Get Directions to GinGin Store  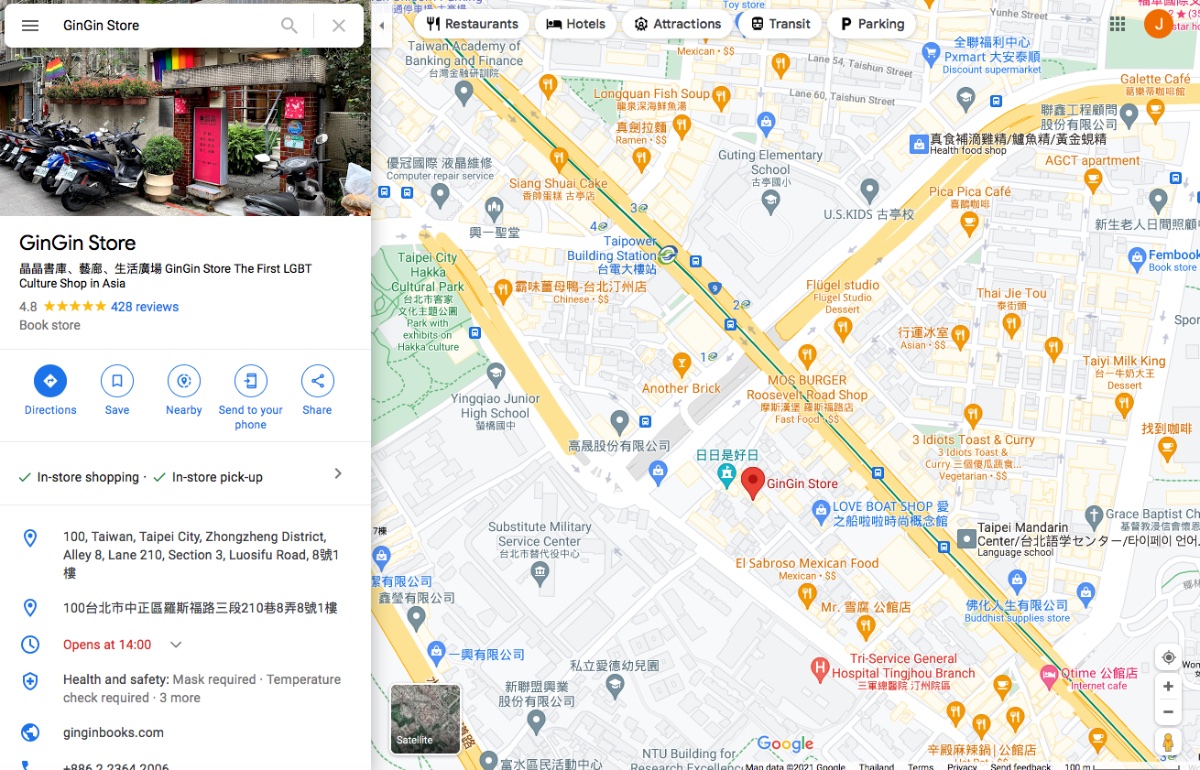pyautogui.click(x=50, y=390)
